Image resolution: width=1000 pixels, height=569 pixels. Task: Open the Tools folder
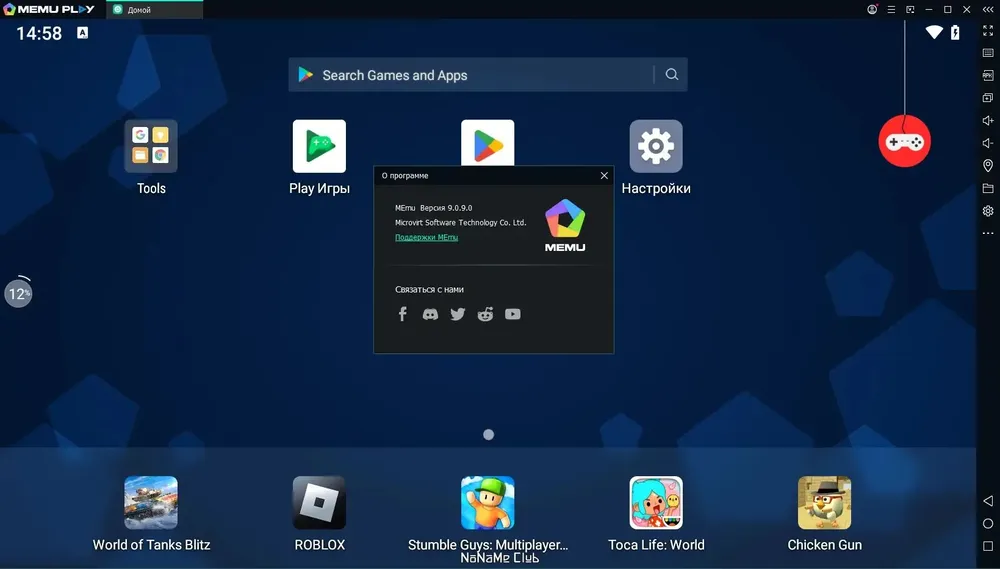point(151,146)
